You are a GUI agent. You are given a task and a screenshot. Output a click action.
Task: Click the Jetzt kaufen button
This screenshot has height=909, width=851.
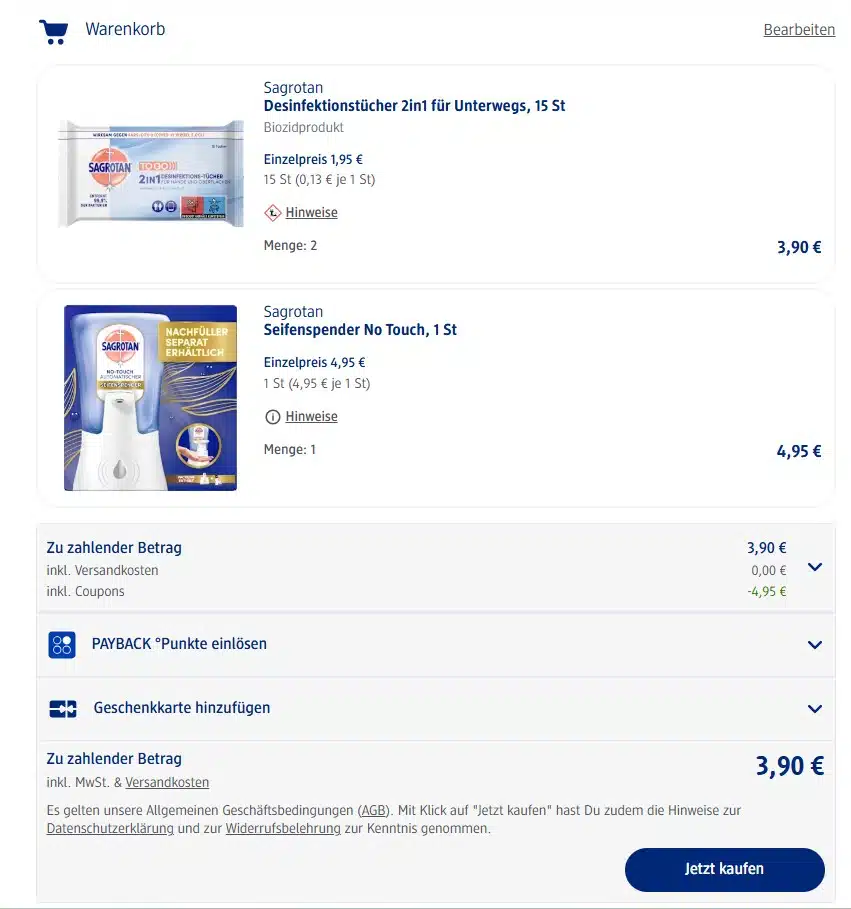pyautogui.click(x=725, y=869)
